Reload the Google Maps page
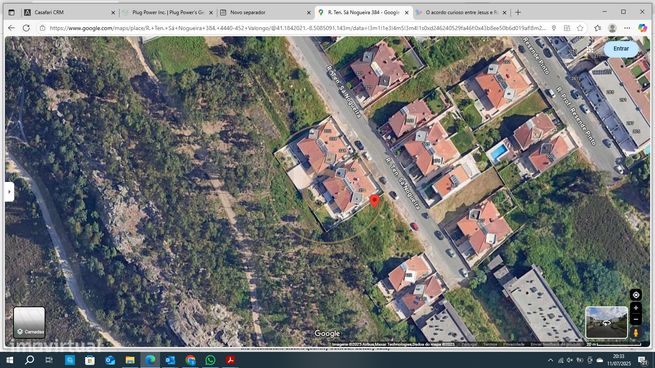Screen dimensions: 655x368 (26, 28)
